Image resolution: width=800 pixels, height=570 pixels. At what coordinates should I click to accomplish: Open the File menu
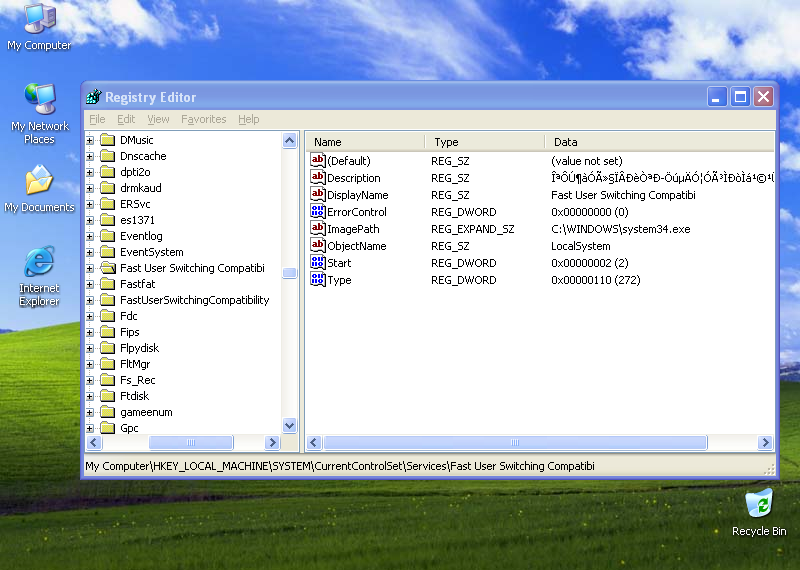pos(97,119)
